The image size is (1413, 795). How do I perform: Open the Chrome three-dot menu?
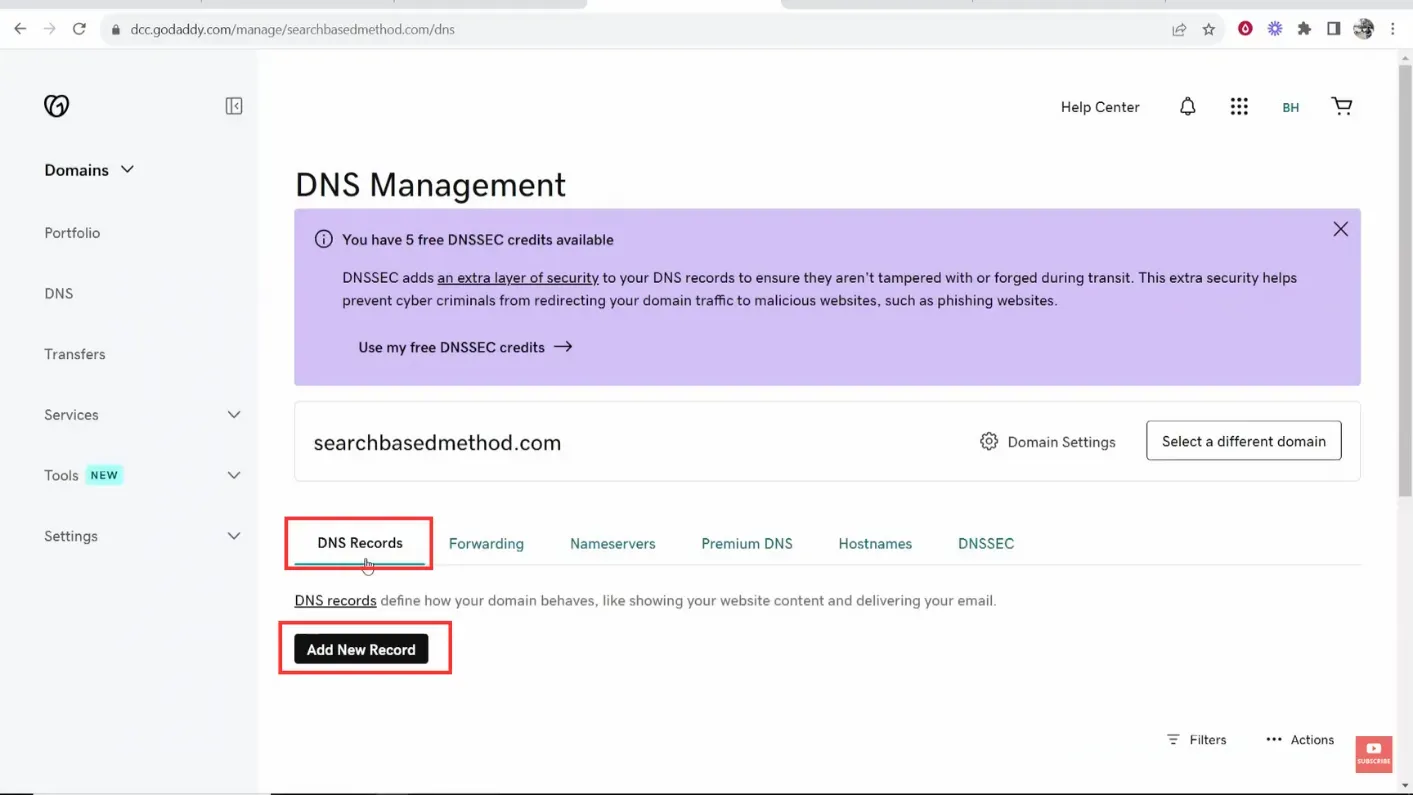pyautogui.click(x=1392, y=29)
